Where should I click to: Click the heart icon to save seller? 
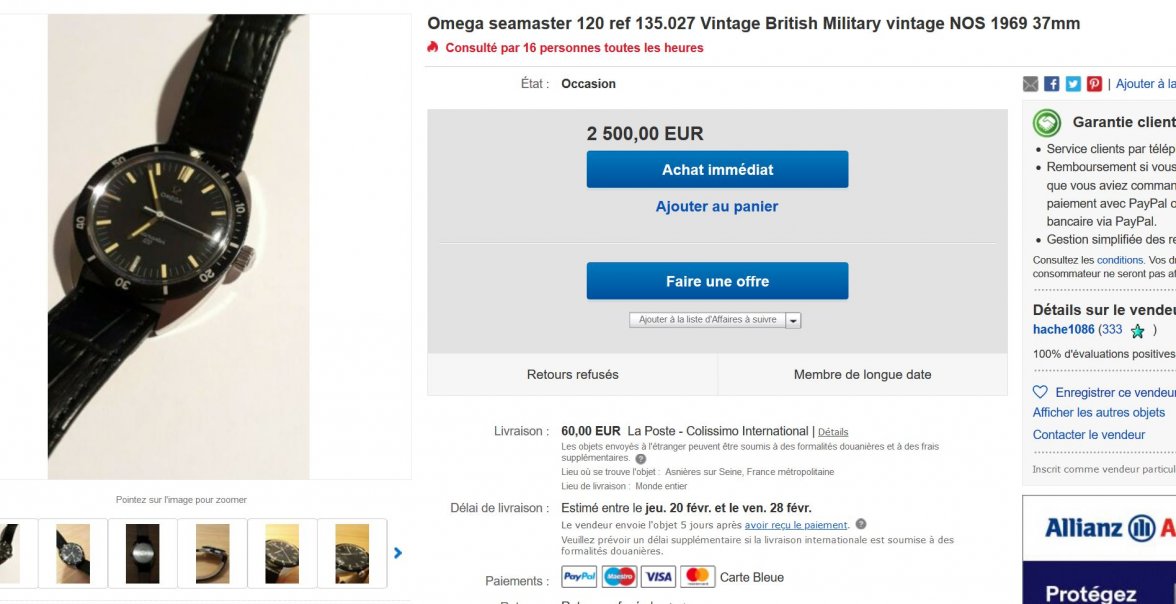point(1040,393)
